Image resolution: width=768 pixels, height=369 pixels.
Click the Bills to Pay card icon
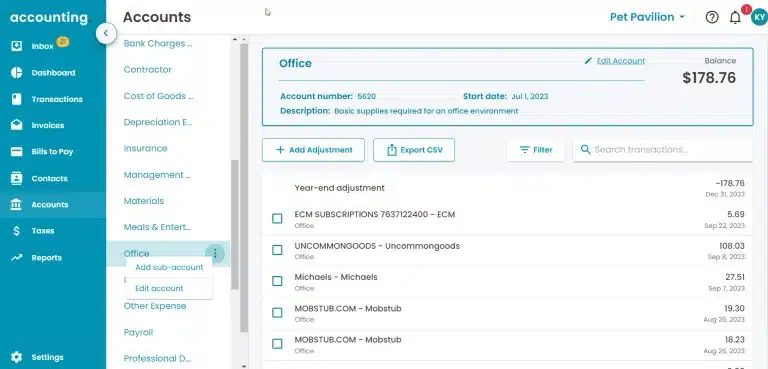click(x=16, y=151)
